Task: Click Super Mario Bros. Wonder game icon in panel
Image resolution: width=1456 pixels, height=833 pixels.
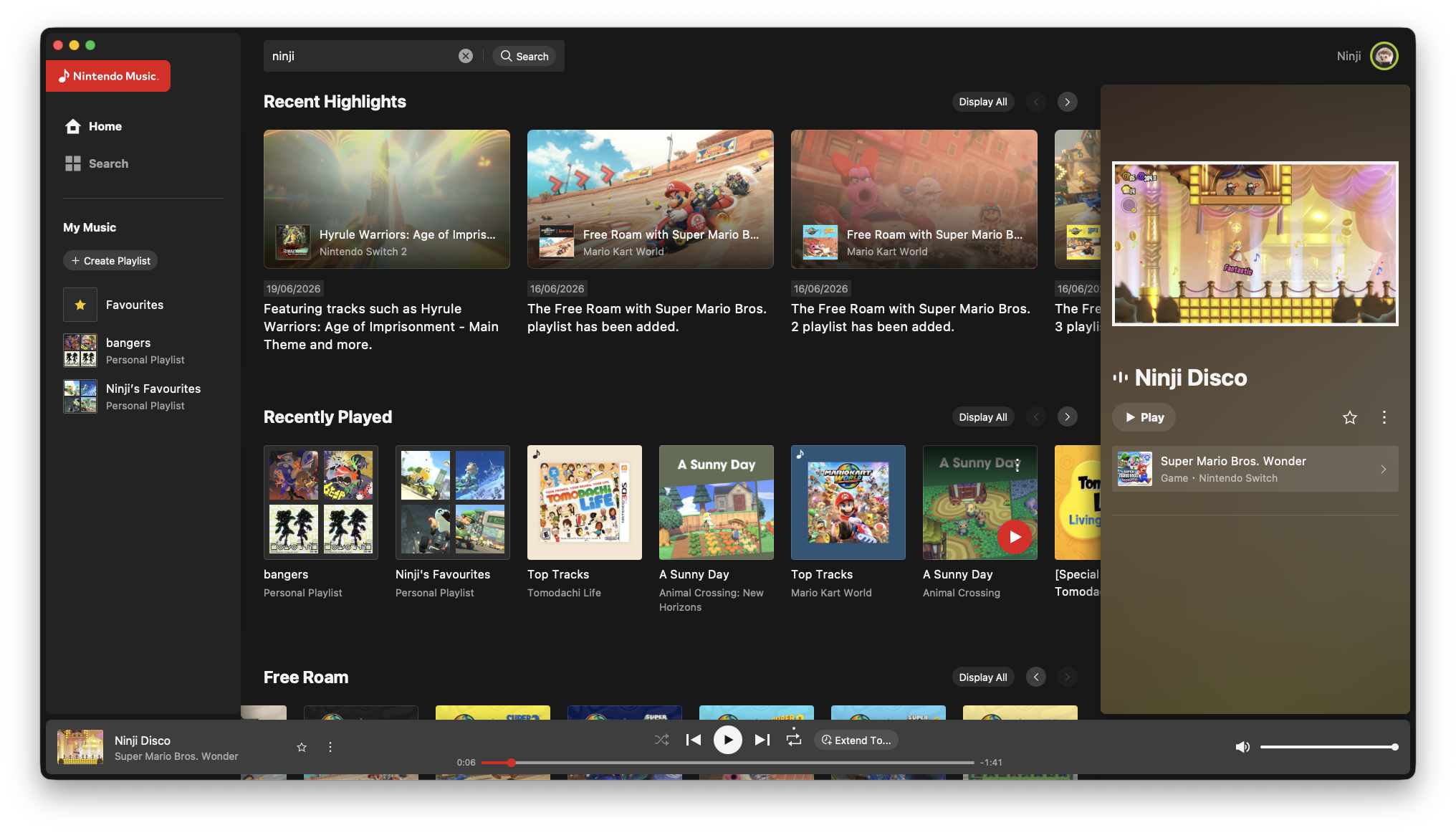Action: [1135, 469]
